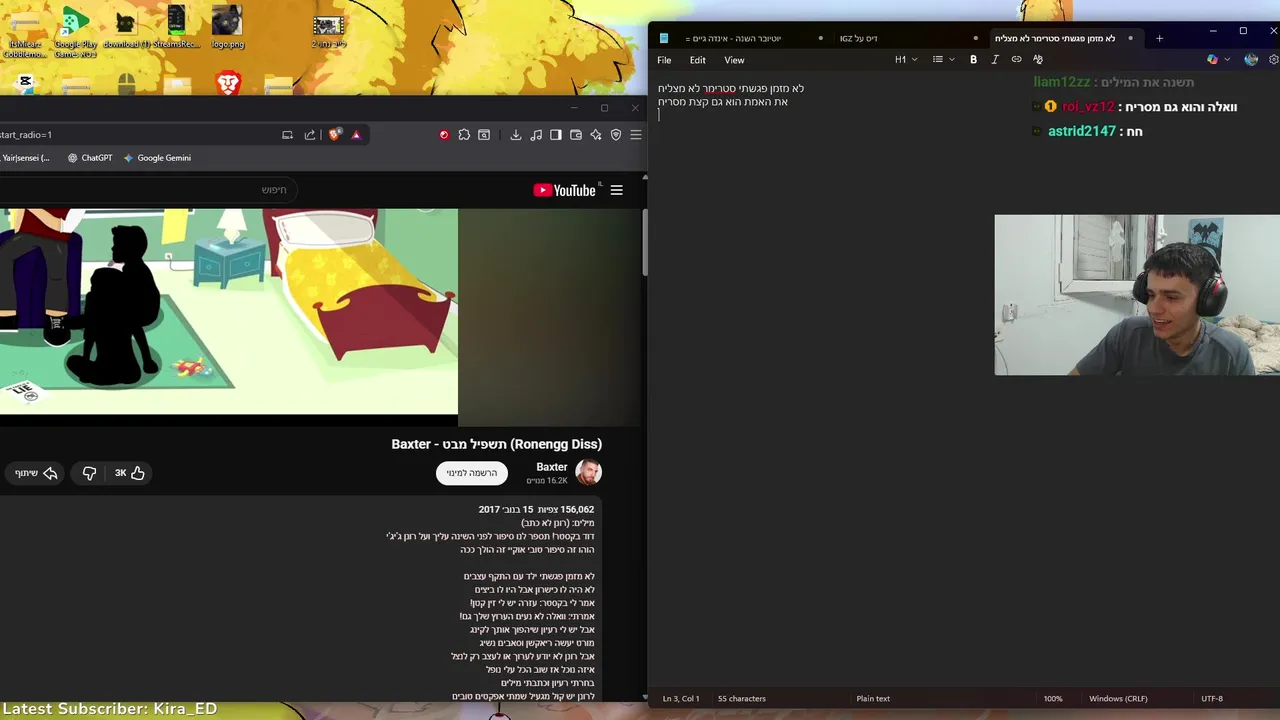Open the Google Play Games desktop shortcut

(x=76, y=32)
